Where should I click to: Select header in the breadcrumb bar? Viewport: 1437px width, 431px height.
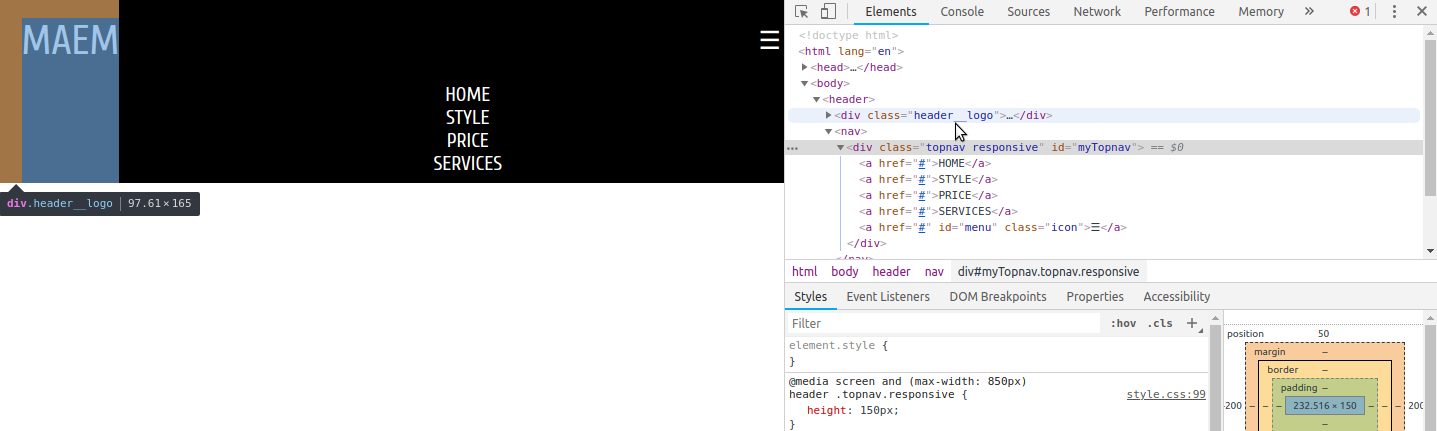(891, 272)
